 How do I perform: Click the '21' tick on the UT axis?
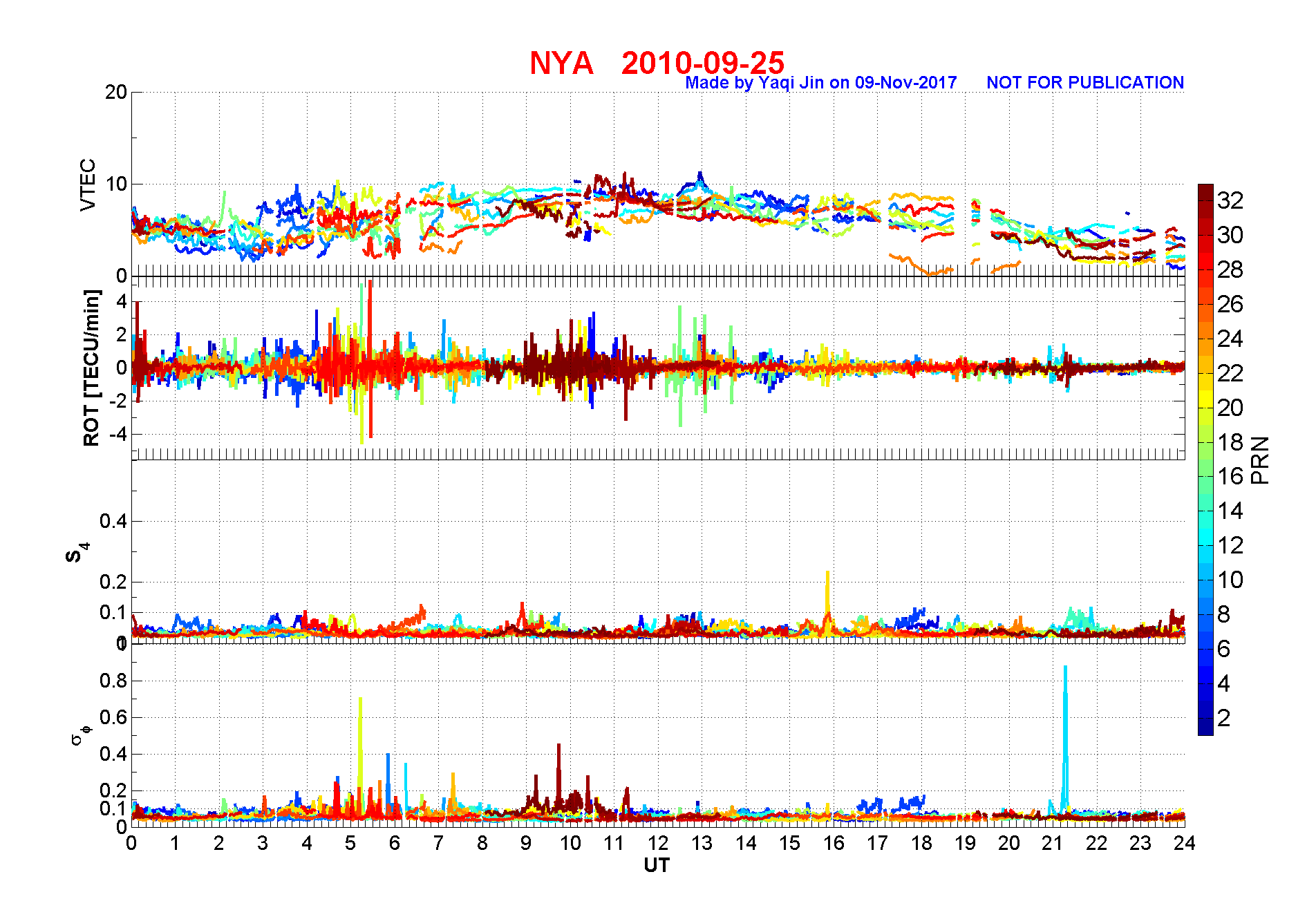tap(1053, 843)
